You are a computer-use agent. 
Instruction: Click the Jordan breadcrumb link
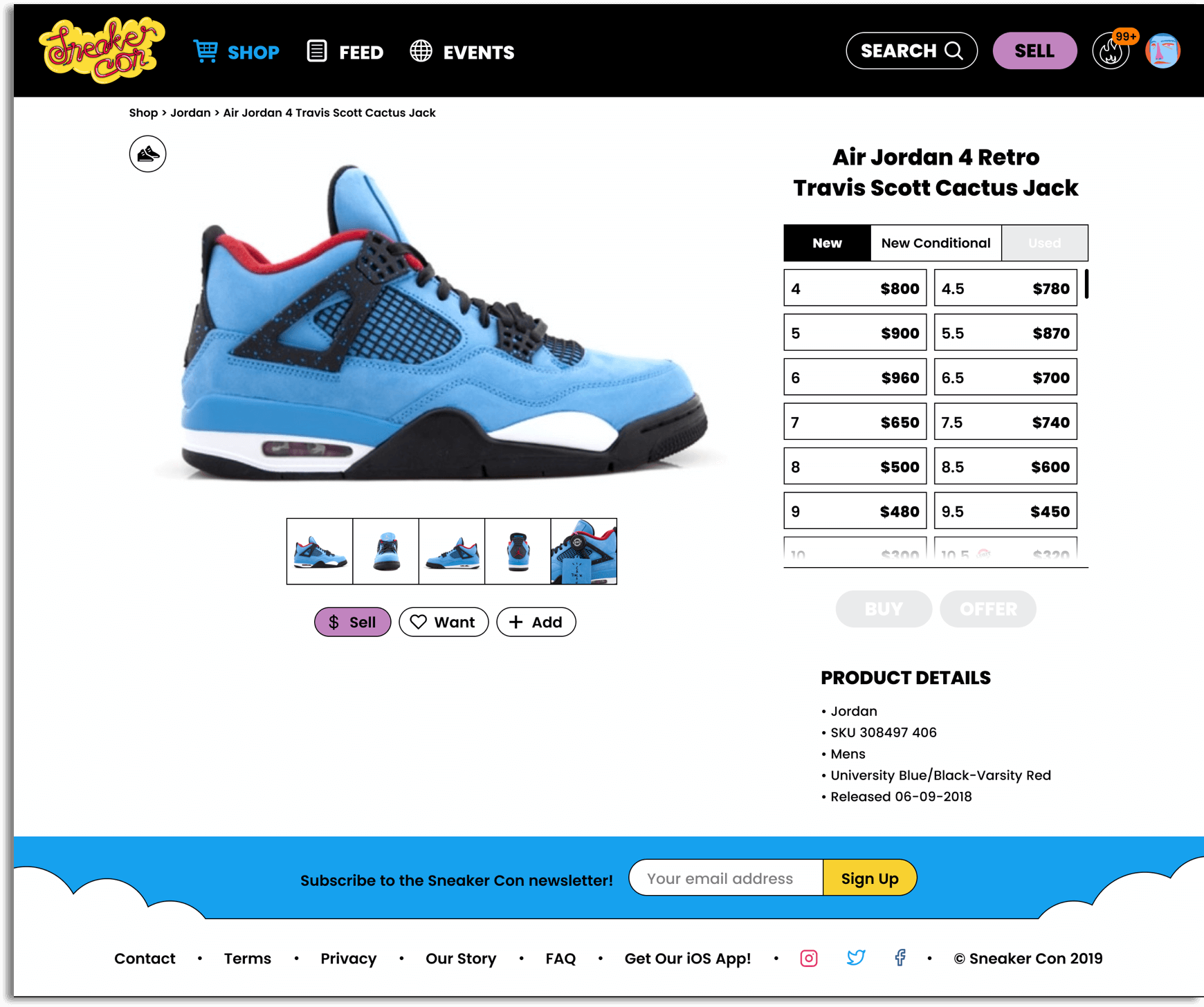coord(190,113)
